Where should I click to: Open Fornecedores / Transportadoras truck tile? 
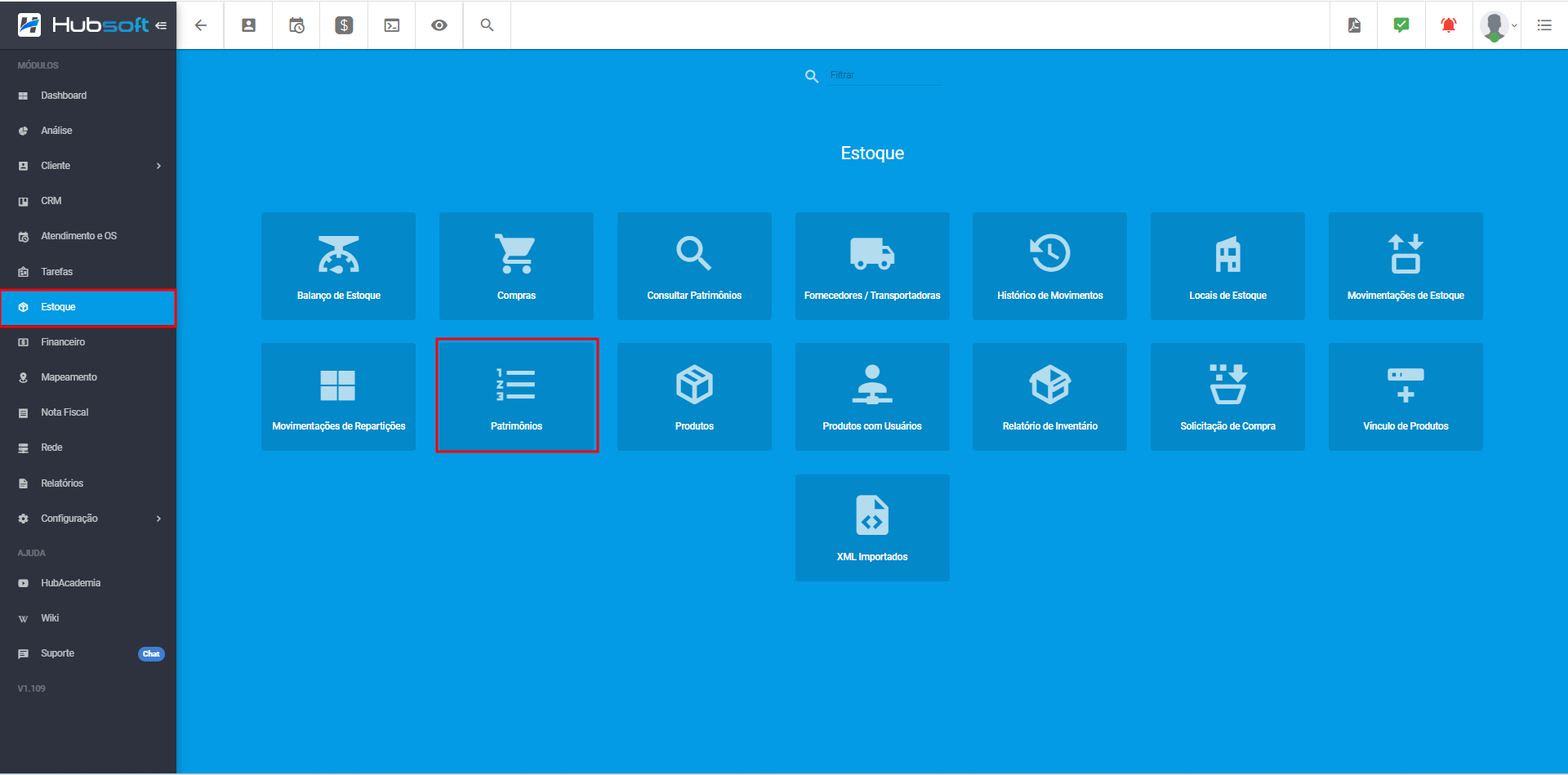click(x=872, y=266)
